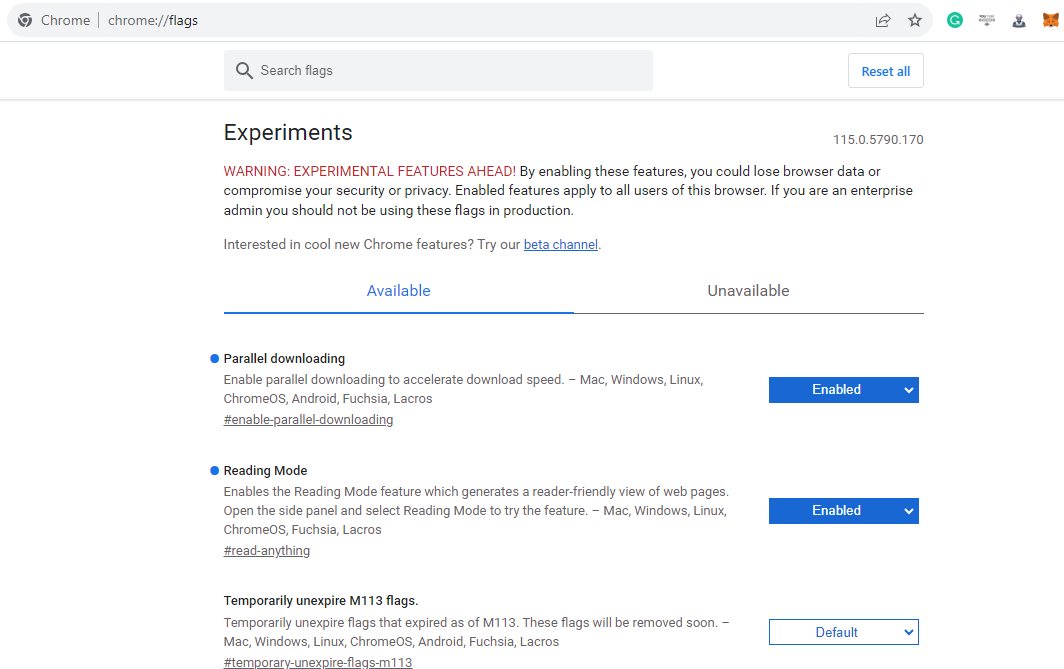
Task: Switch to the Available tab
Action: (x=398, y=291)
